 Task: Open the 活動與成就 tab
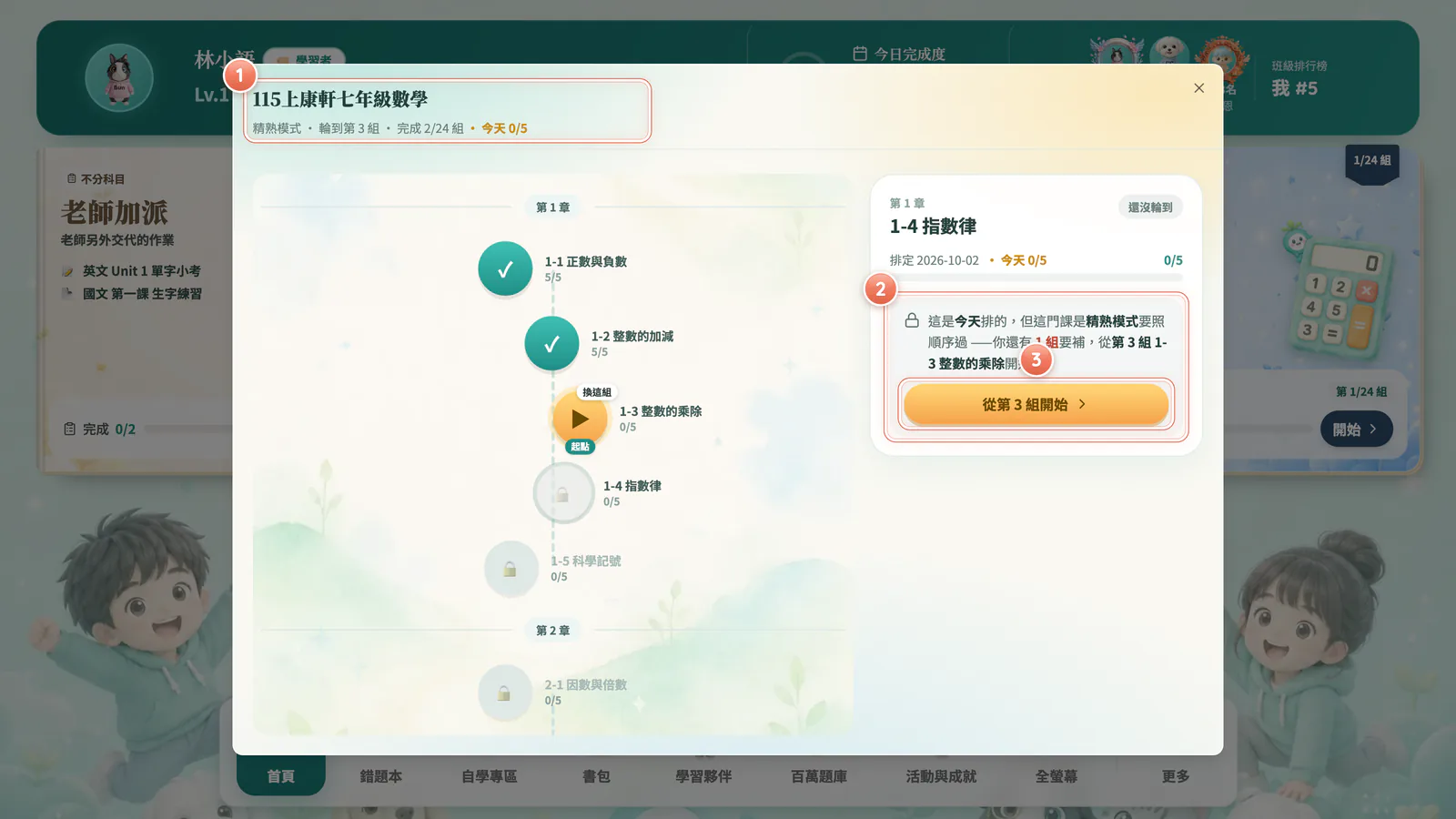(941, 776)
